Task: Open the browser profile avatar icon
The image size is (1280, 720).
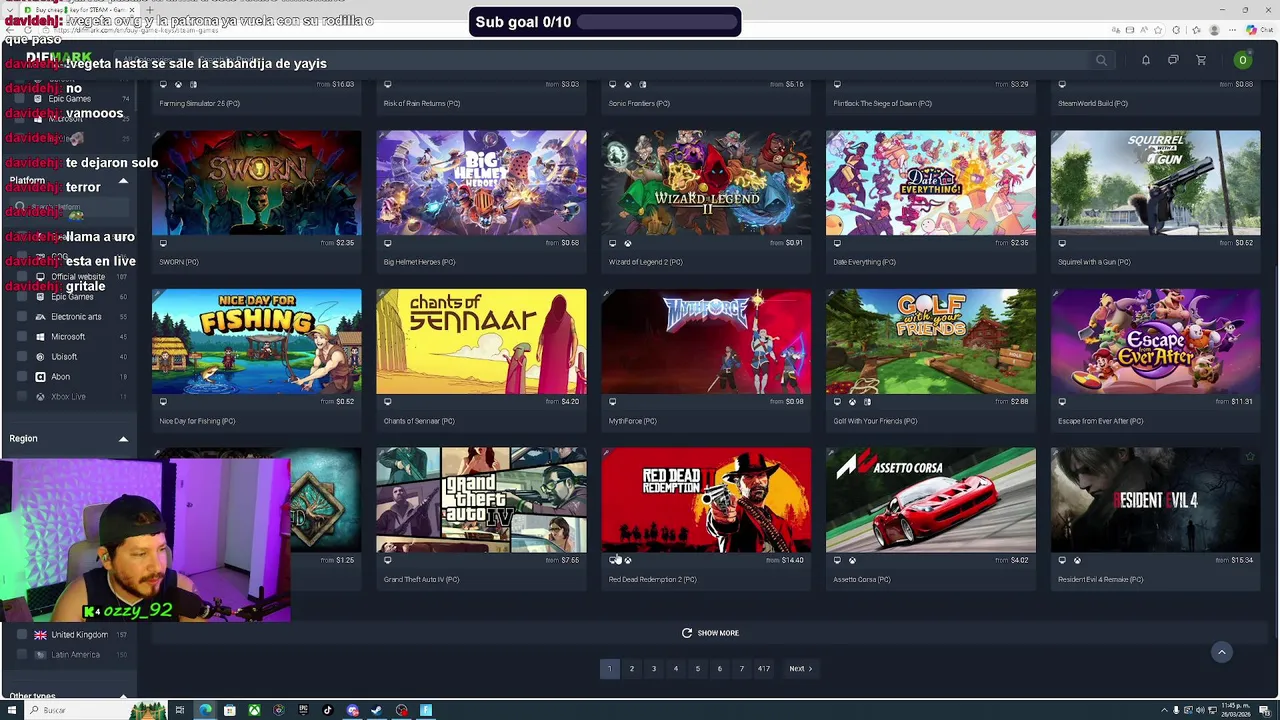Action: coord(1214,30)
